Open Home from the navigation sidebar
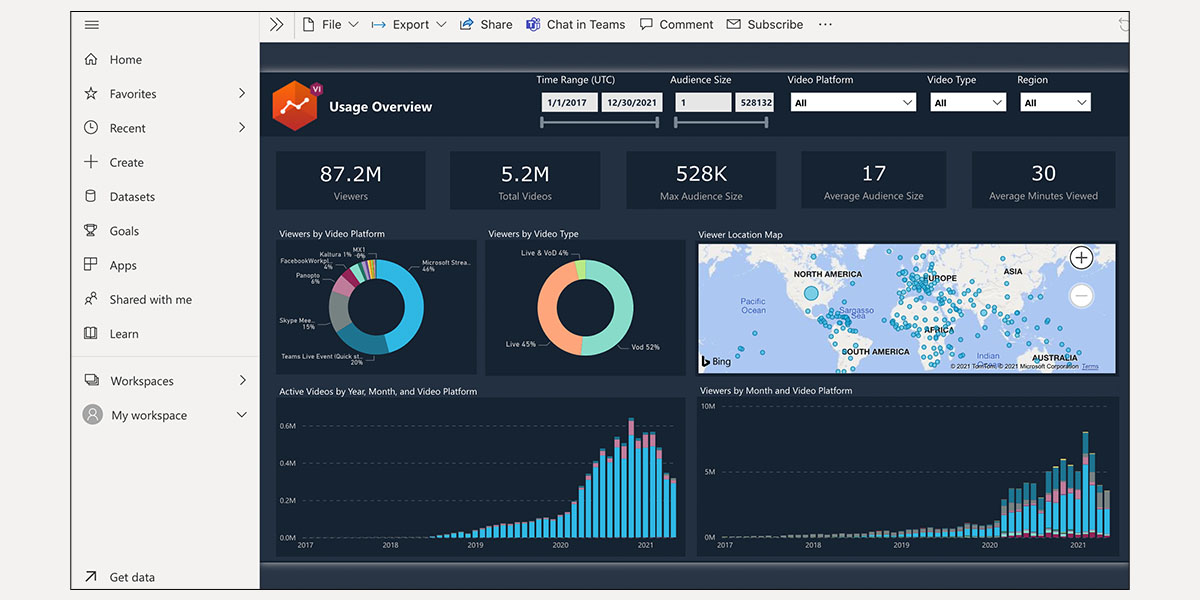 click(124, 59)
